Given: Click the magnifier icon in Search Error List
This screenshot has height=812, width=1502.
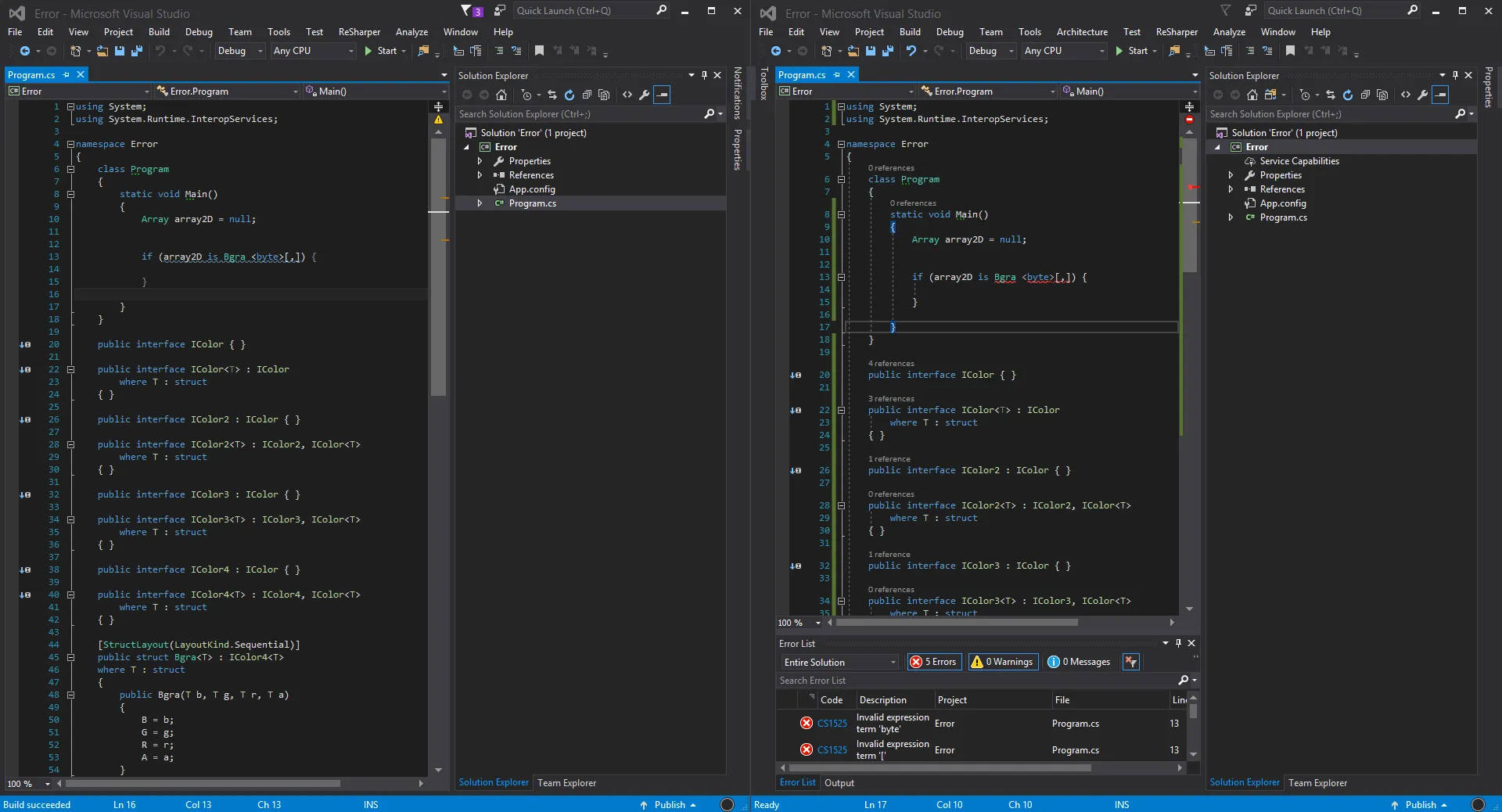Looking at the screenshot, I should coord(1184,681).
